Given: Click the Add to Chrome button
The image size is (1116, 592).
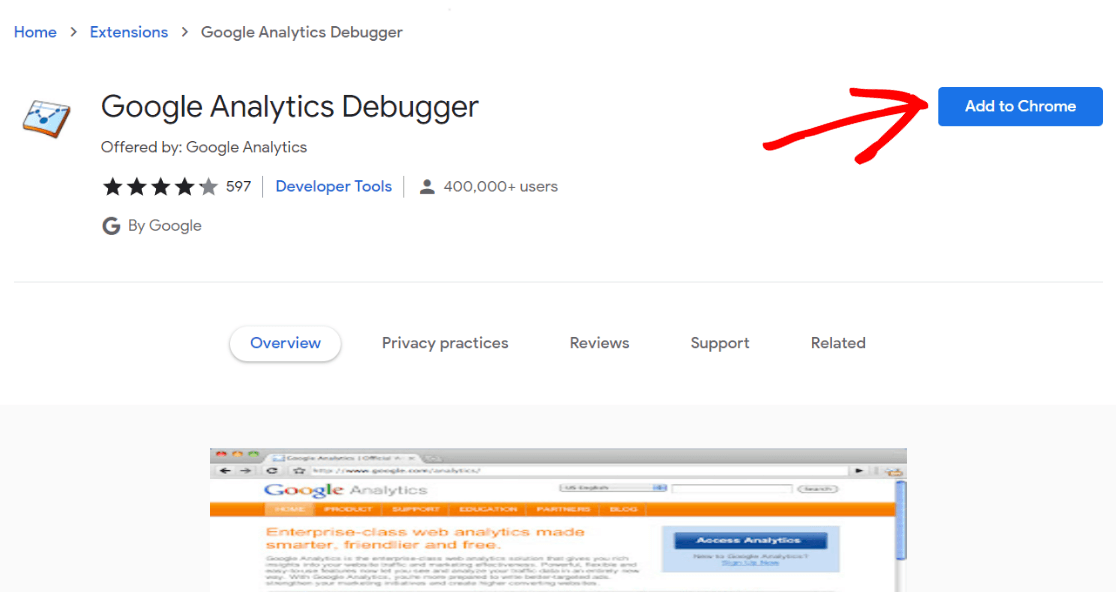Looking at the screenshot, I should (x=1020, y=107).
